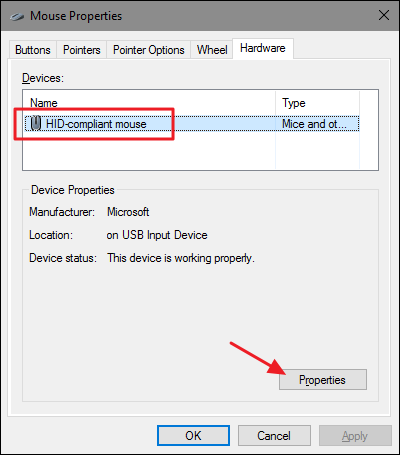Switch to the Wheel tab
Viewport: 400px width, 455px height.
click(212, 50)
